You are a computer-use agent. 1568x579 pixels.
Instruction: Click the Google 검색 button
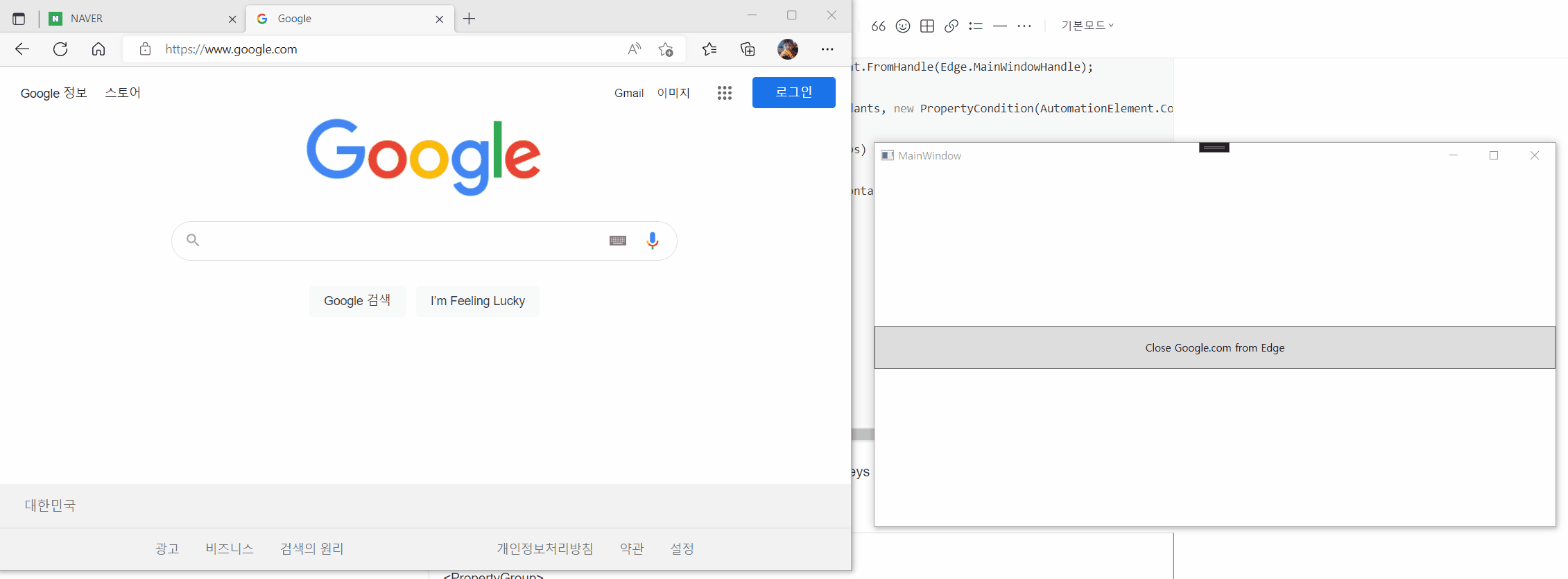357,301
